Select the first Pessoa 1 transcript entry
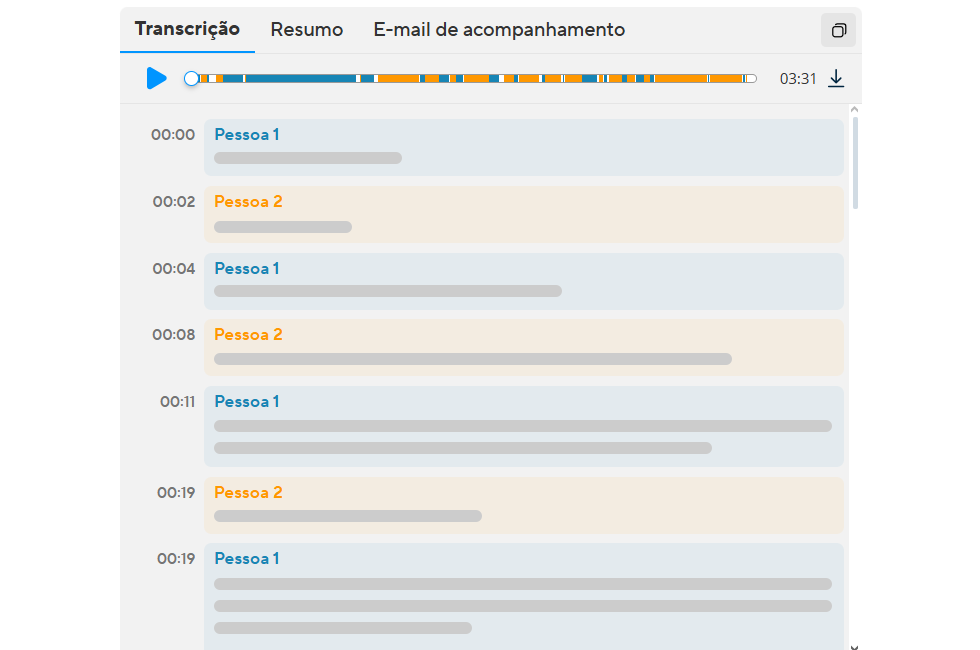The height and width of the screenshot is (650, 980). pyautogui.click(x=523, y=148)
